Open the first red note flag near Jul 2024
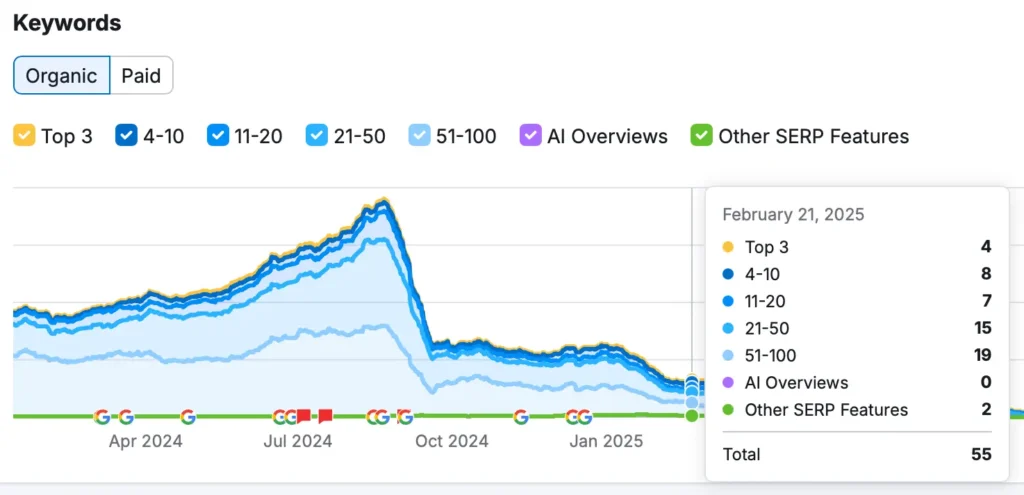The image size is (1024, 495). (304, 416)
